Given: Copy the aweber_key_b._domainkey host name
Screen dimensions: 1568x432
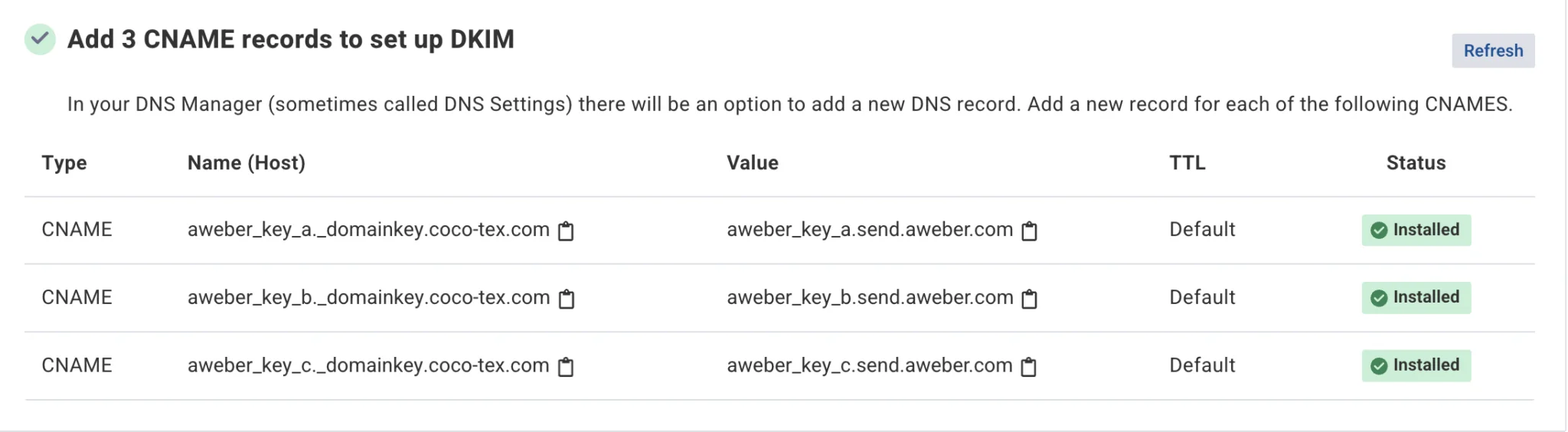Looking at the screenshot, I should point(567,299).
